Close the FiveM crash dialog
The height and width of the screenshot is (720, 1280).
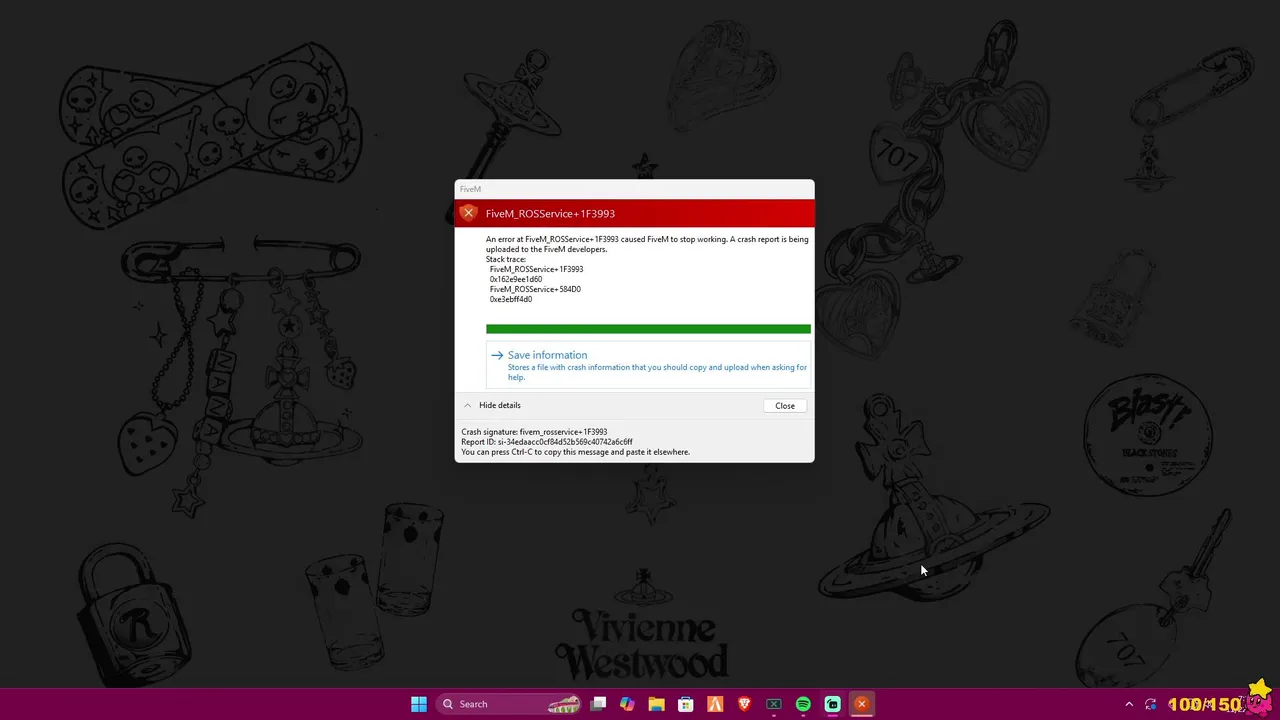785,406
